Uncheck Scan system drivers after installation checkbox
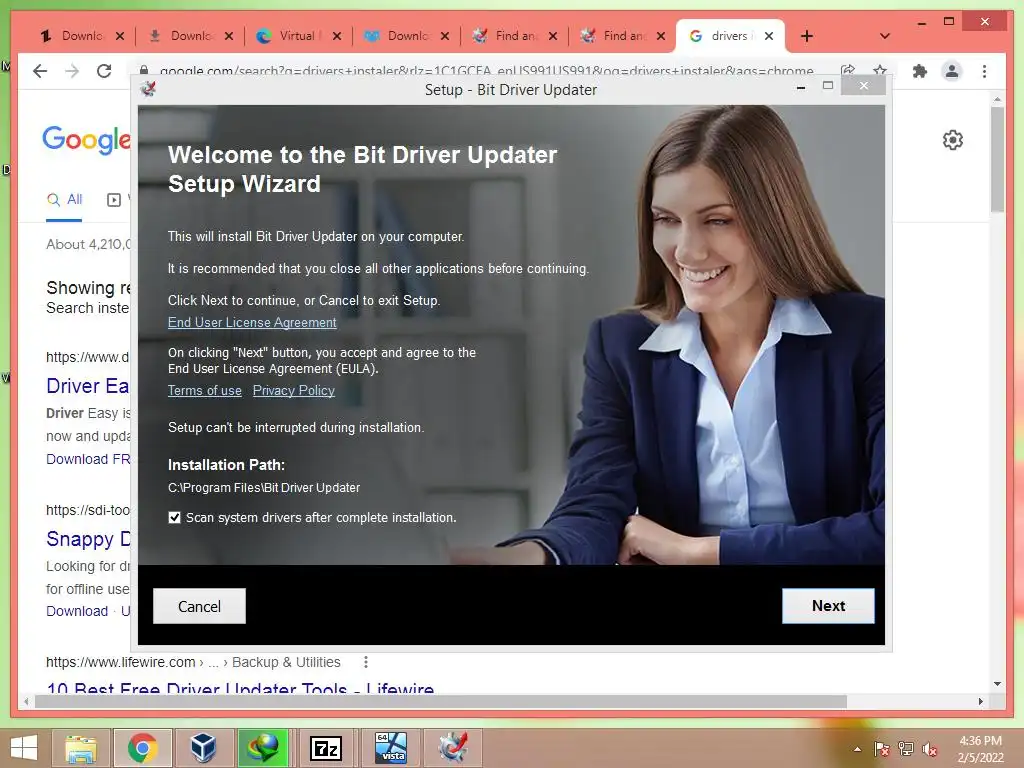The width and height of the screenshot is (1024, 768). click(x=174, y=517)
